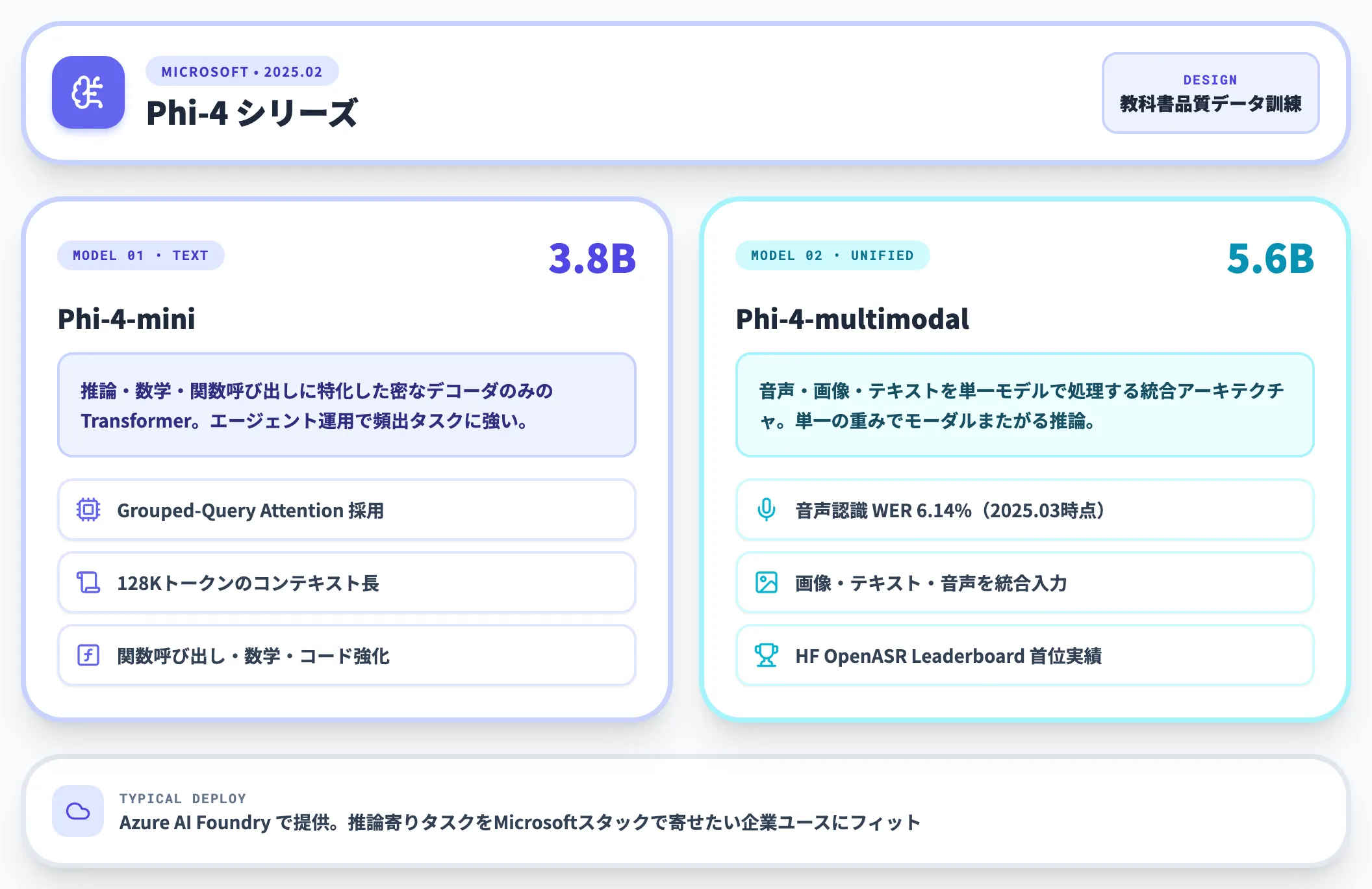
Task: Click the 128Kトークンのコンテキスト長 text
Action: click(248, 584)
